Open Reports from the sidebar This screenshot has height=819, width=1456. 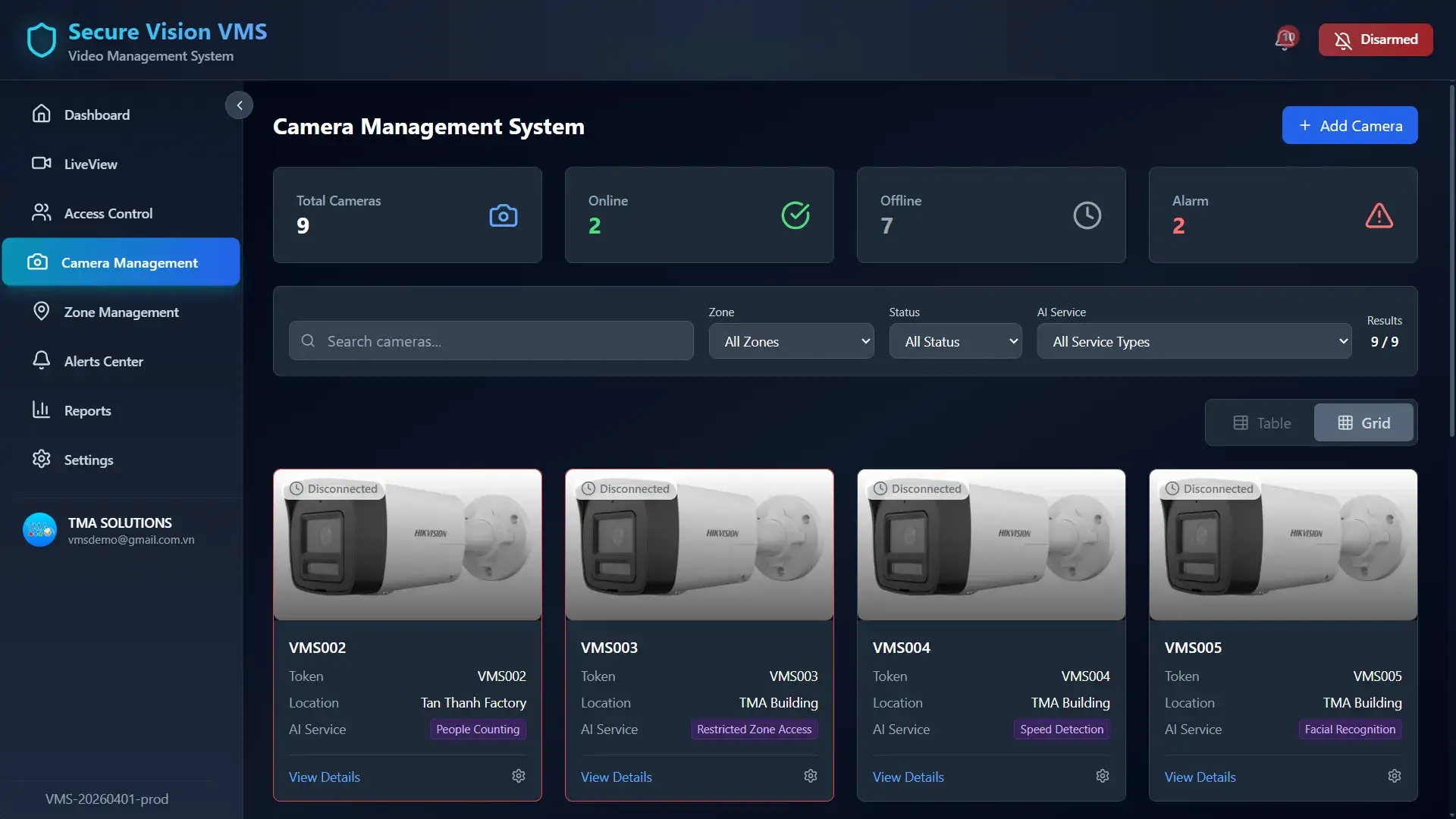pyautogui.click(x=121, y=410)
